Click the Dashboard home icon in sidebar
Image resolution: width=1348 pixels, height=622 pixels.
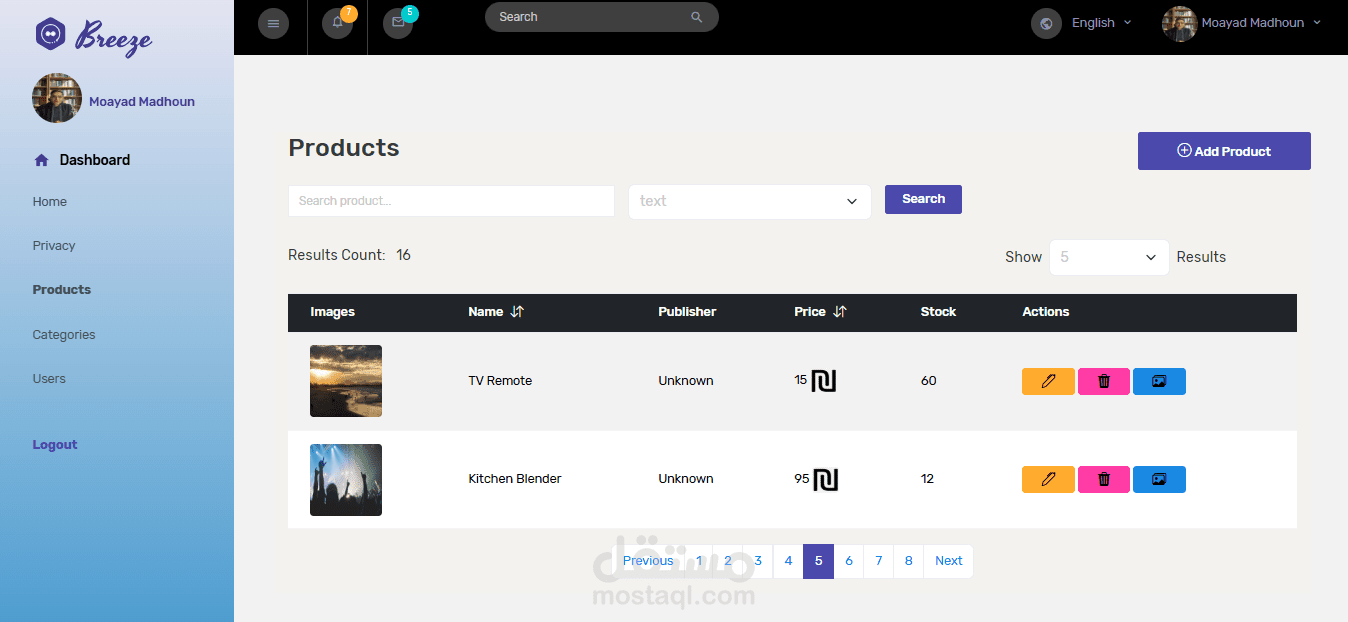pos(41,160)
